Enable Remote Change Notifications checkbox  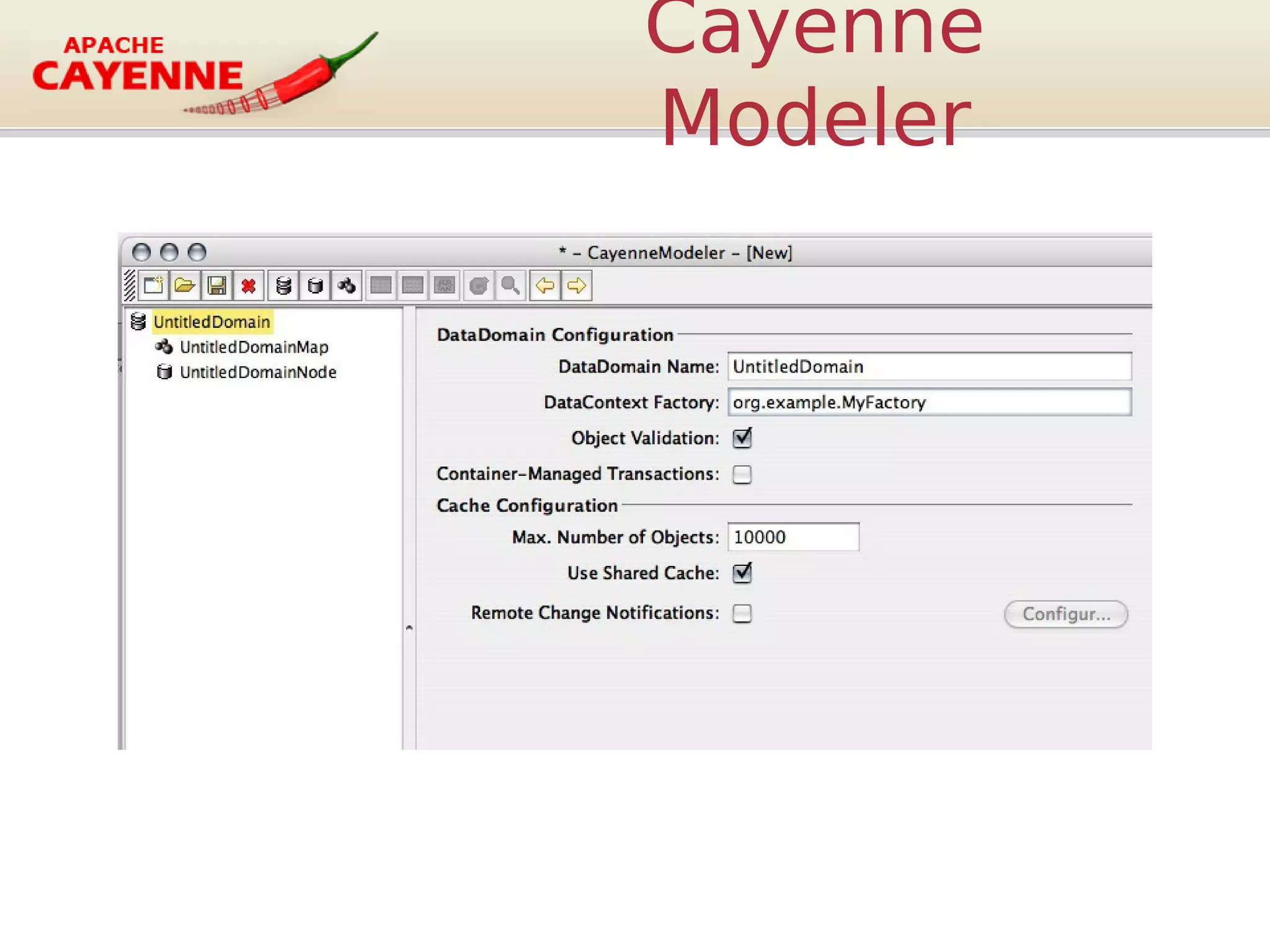742,613
